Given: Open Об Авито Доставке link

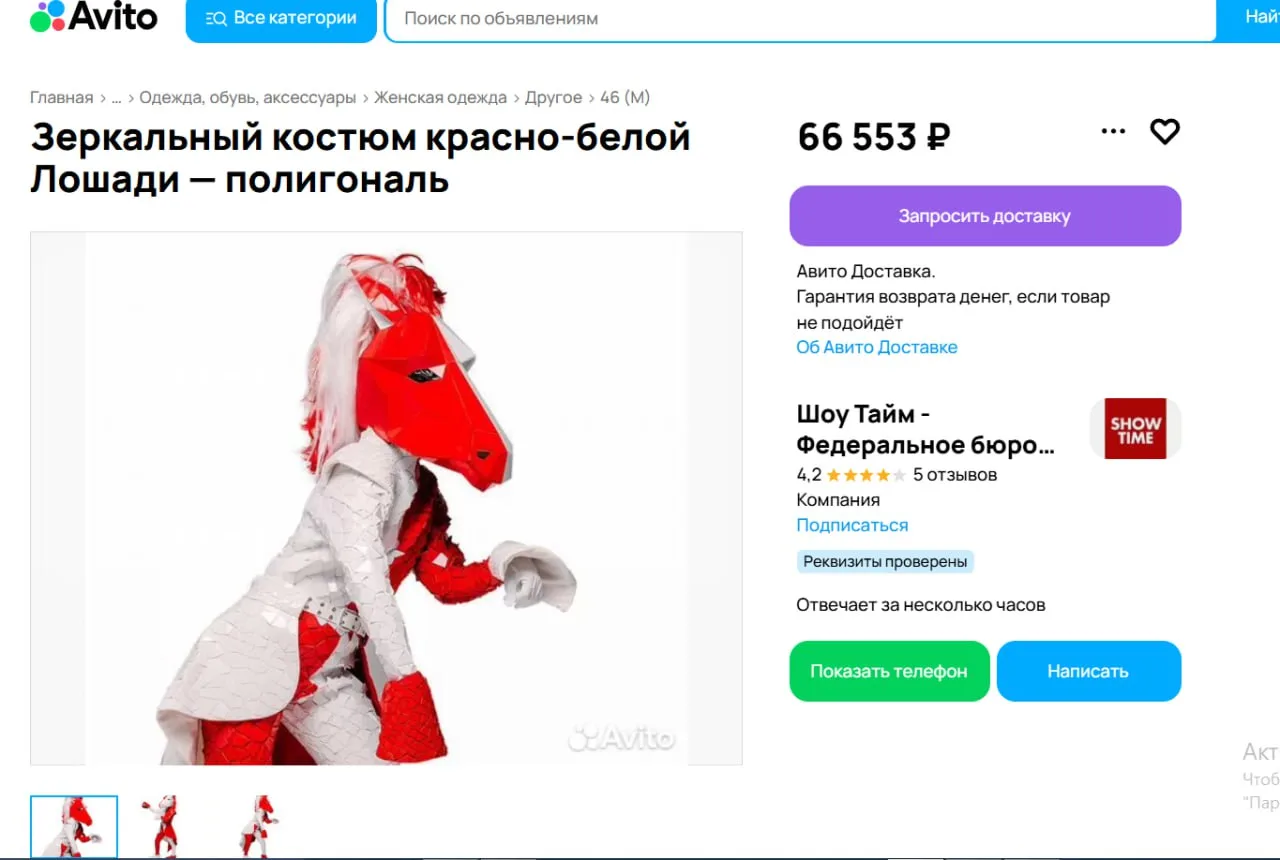Looking at the screenshot, I should [876, 347].
